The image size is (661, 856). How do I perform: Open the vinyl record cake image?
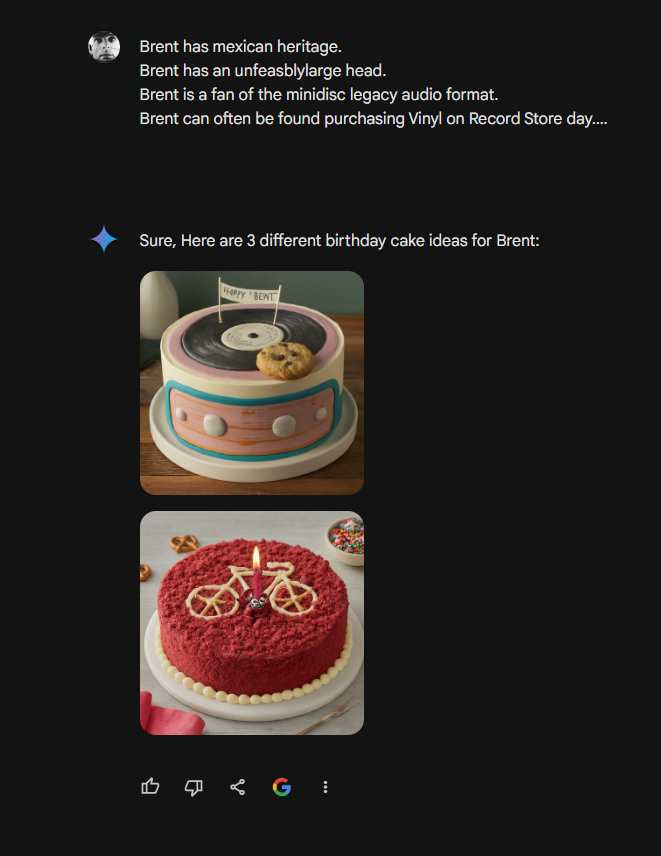[252, 383]
